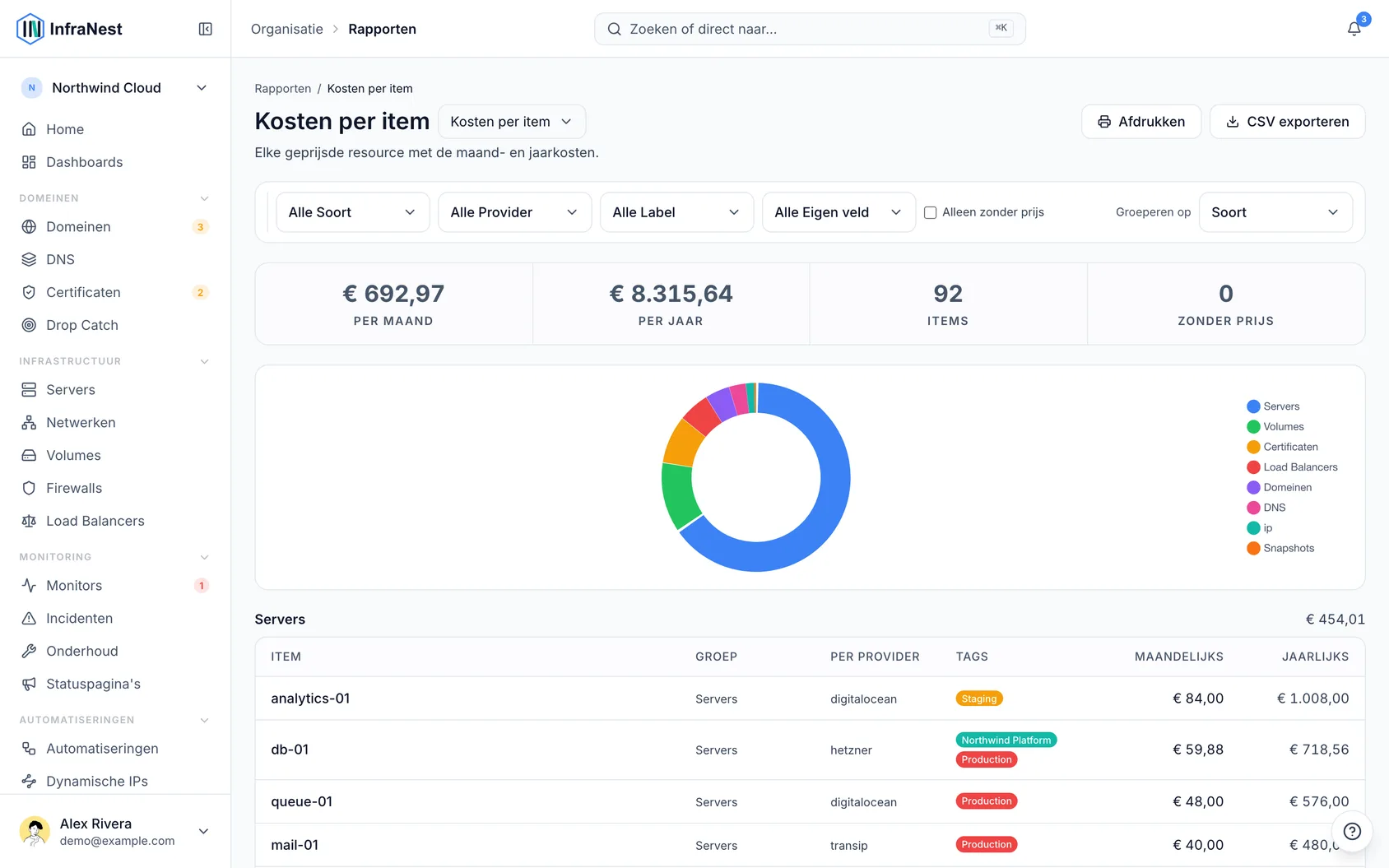Open DNS layers item
The height and width of the screenshot is (868, 1389).
coord(115,259)
